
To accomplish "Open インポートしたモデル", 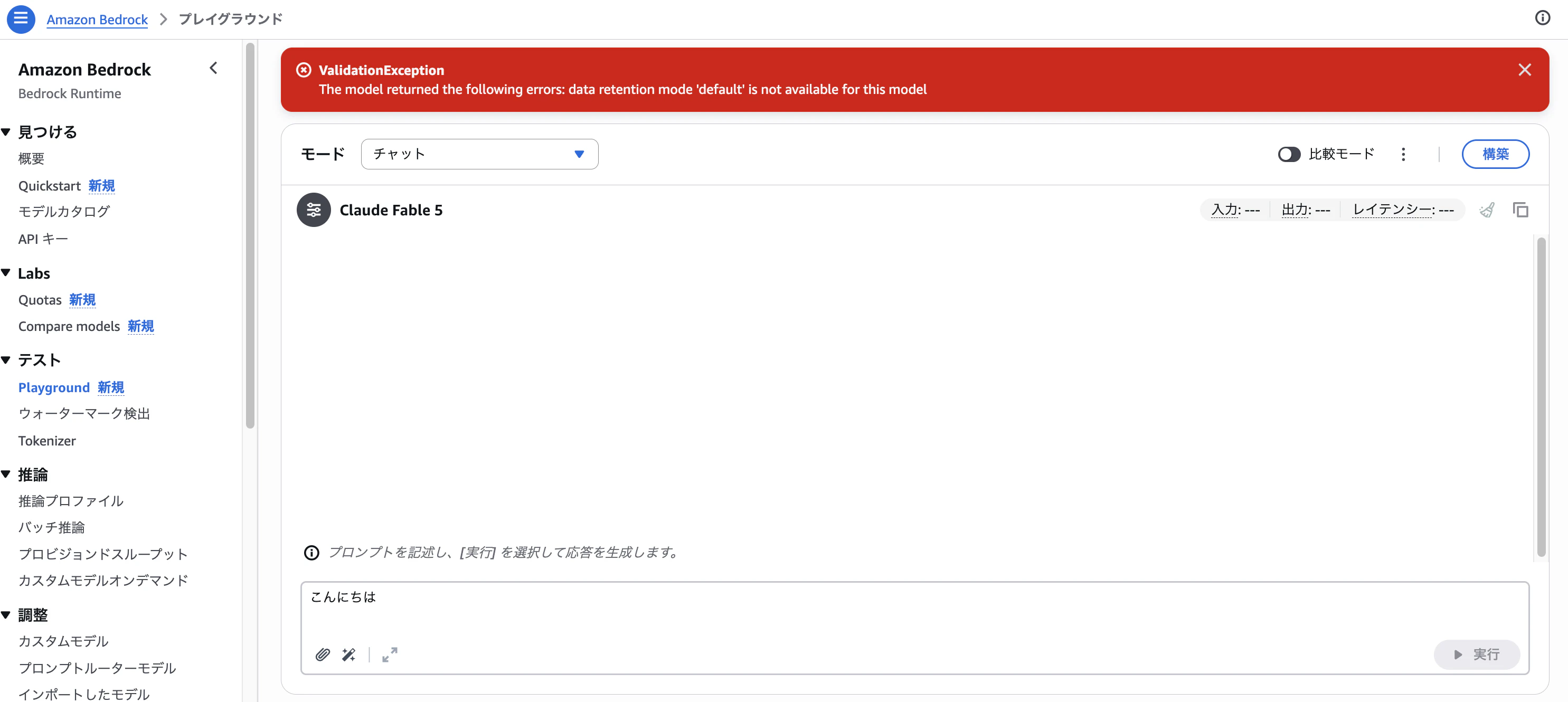I will [x=83, y=694].
